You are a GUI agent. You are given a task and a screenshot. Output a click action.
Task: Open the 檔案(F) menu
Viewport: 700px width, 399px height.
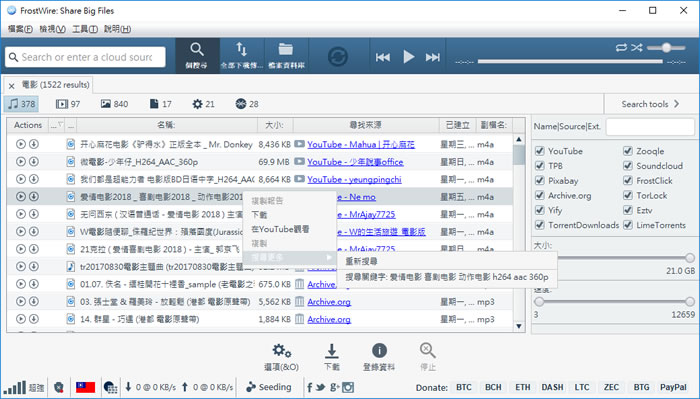point(20,29)
